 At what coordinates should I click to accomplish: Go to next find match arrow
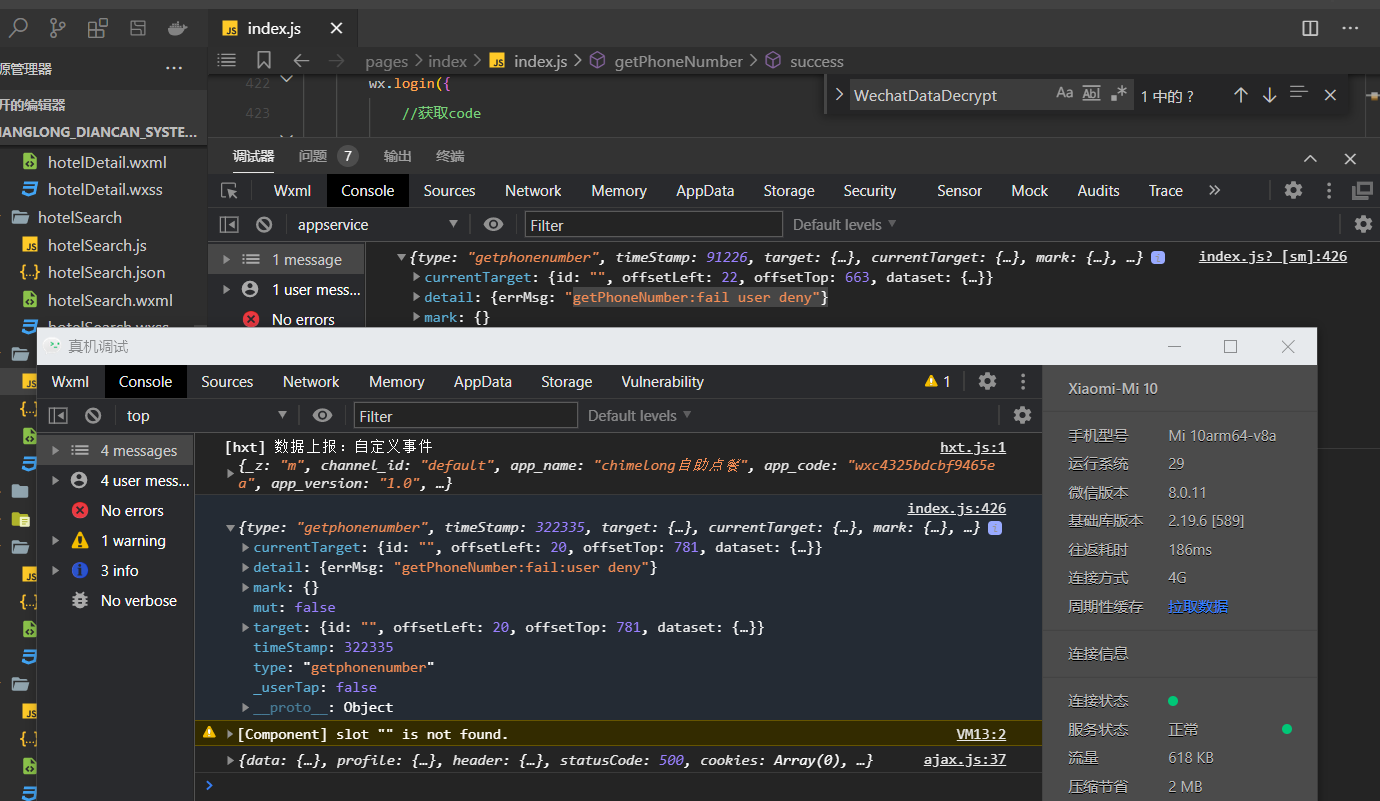(x=1269, y=95)
